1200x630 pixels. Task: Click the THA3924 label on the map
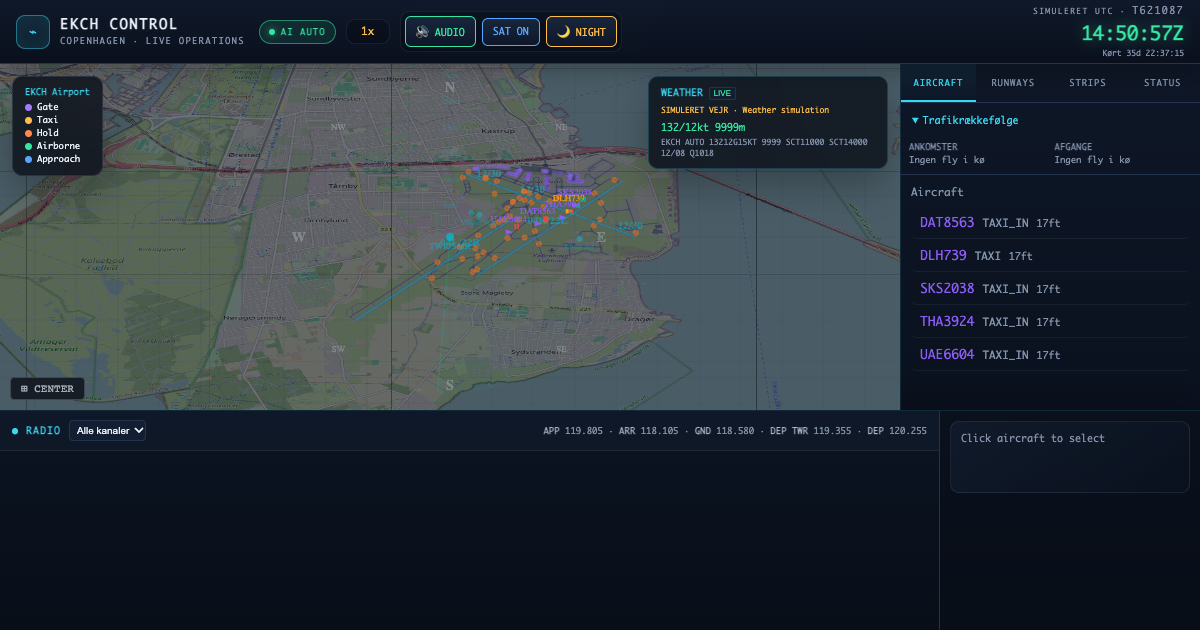click(x=562, y=204)
